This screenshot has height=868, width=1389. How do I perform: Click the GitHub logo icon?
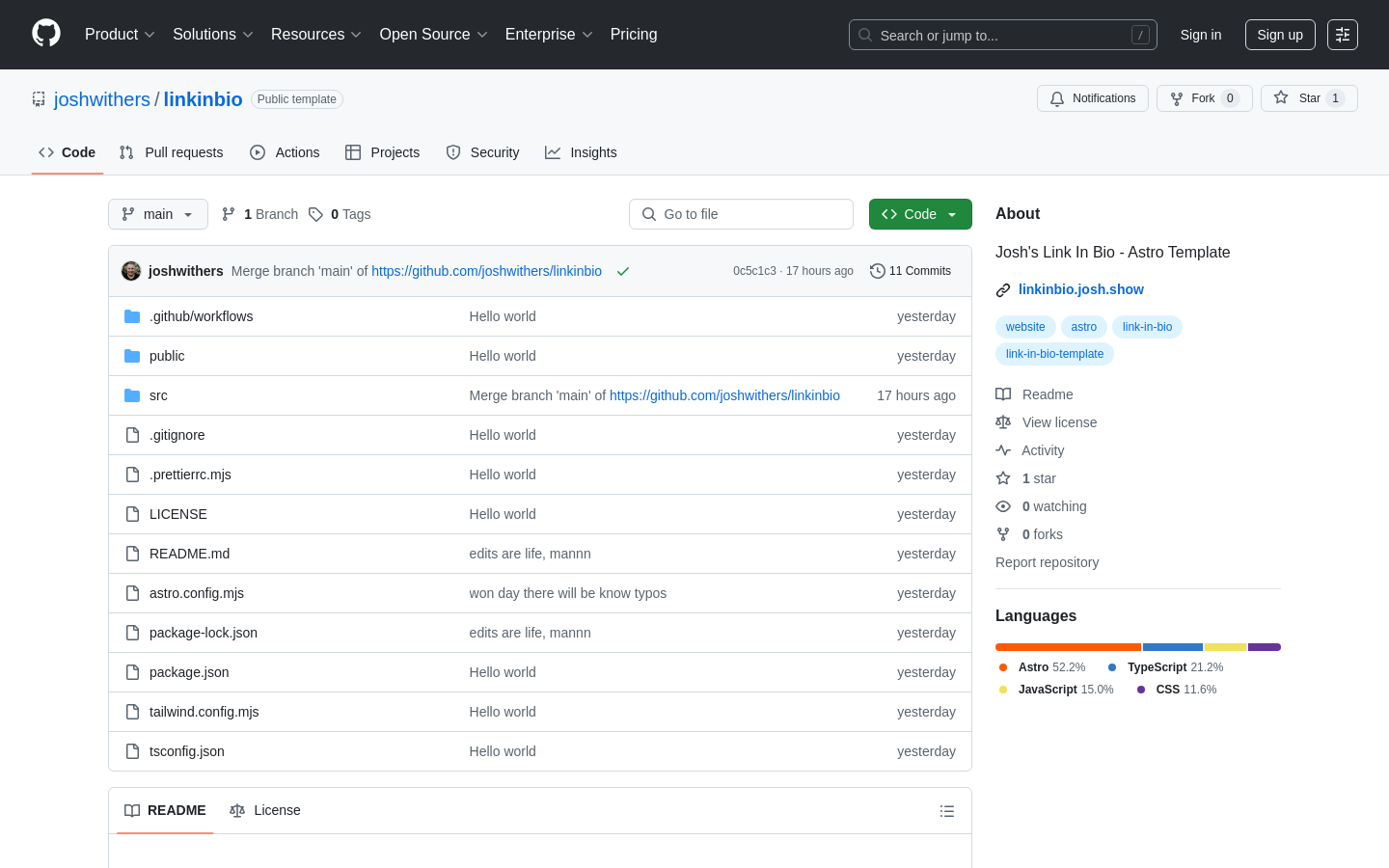(46, 34)
